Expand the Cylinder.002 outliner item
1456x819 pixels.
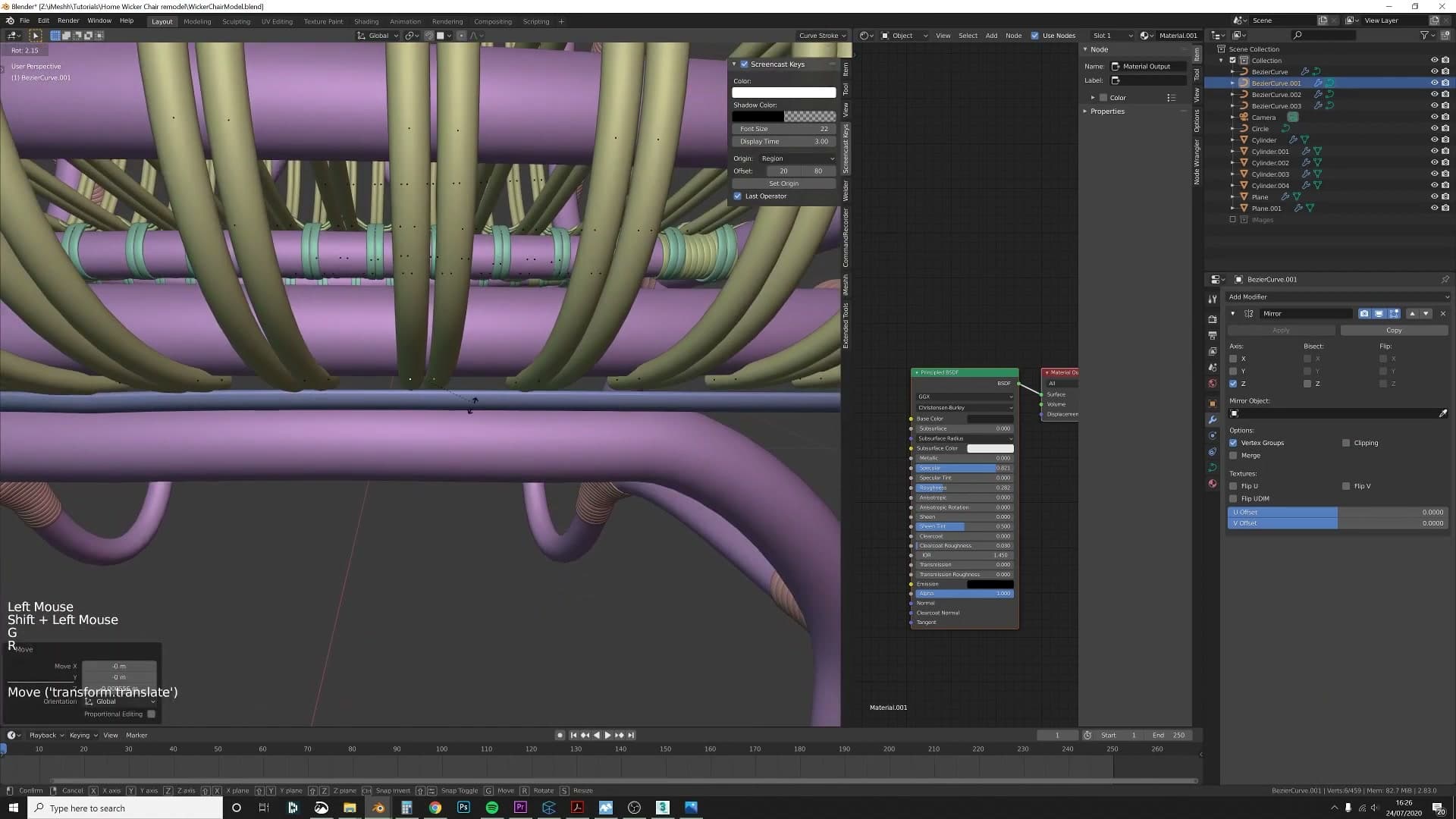(1233, 163)
